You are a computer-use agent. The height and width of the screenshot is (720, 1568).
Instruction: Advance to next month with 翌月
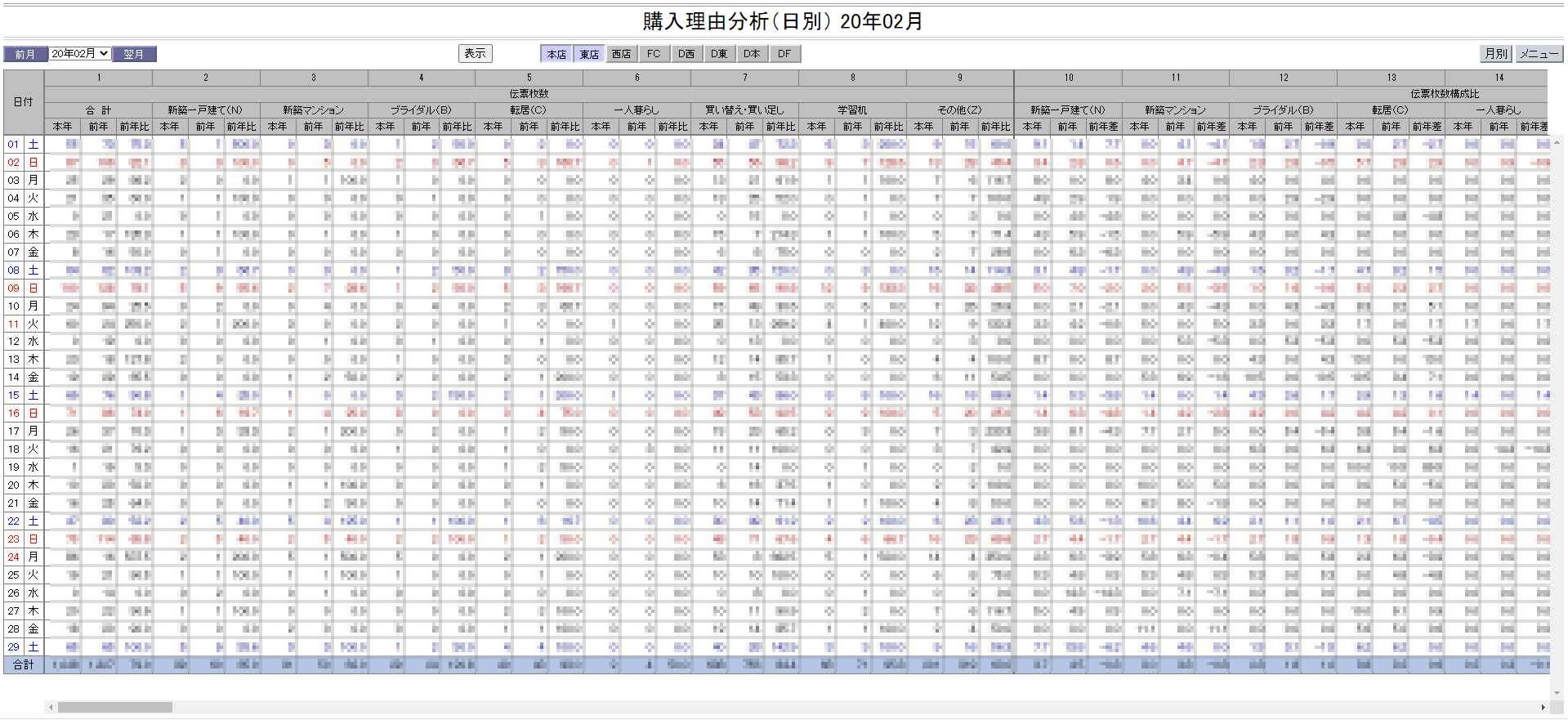pyautogui.click(x=134, y=54)
